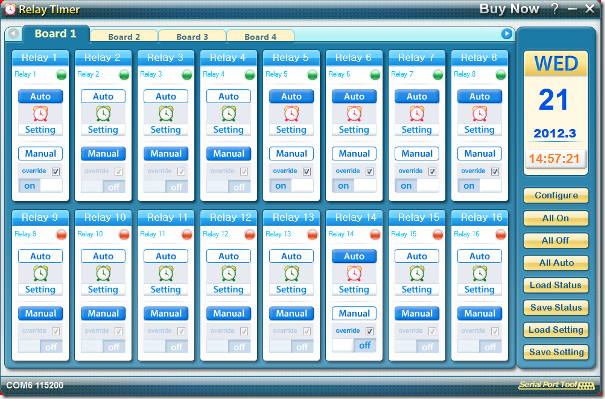This screenshot has width=605, height=399.
Task: Open Relay 14 alarm clock setting icon
Action: coord(354,274)
